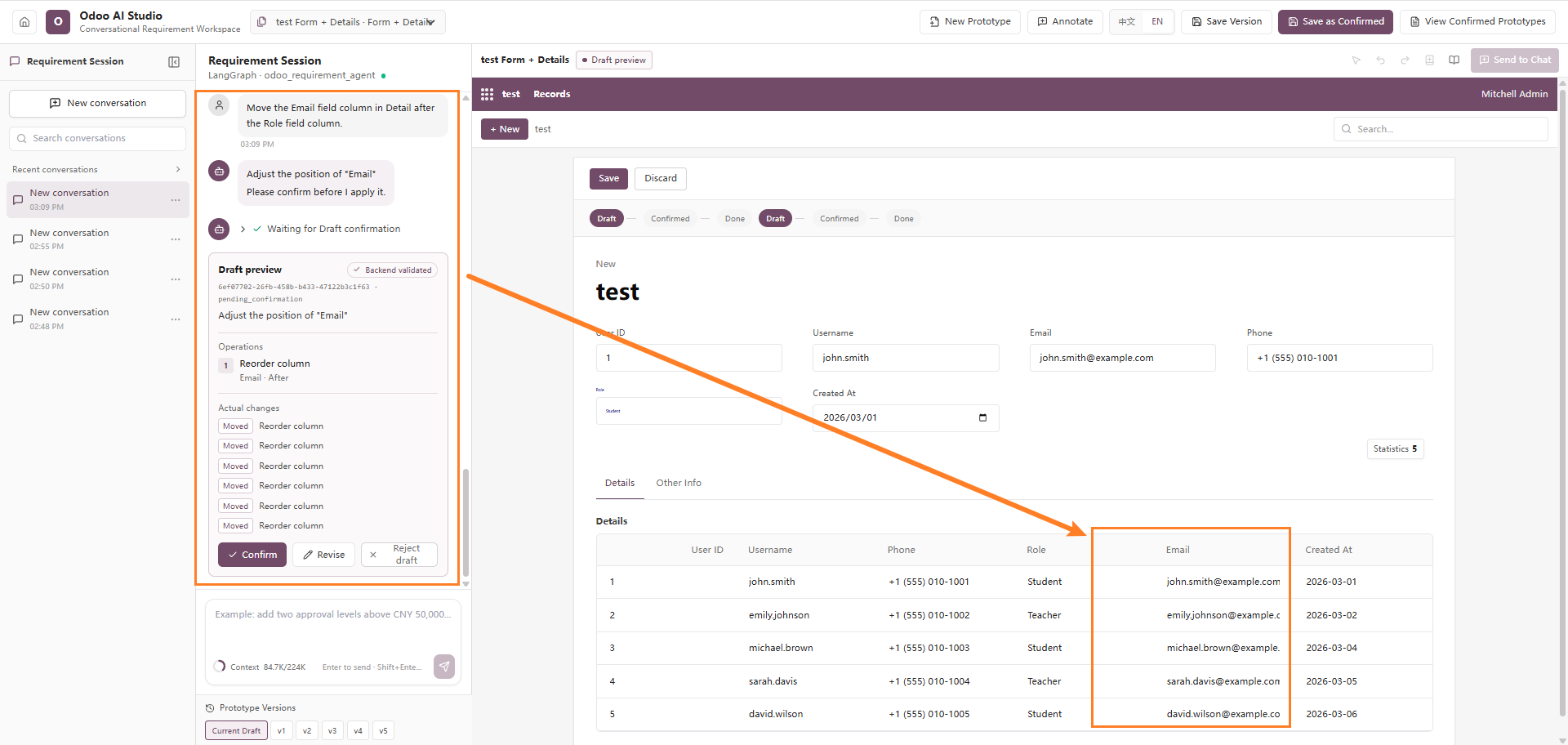Image resolution: width=1568 pixels, height=745 pixels.
Task: Click the chat panel scrollbar
Action: click(465, 523)
